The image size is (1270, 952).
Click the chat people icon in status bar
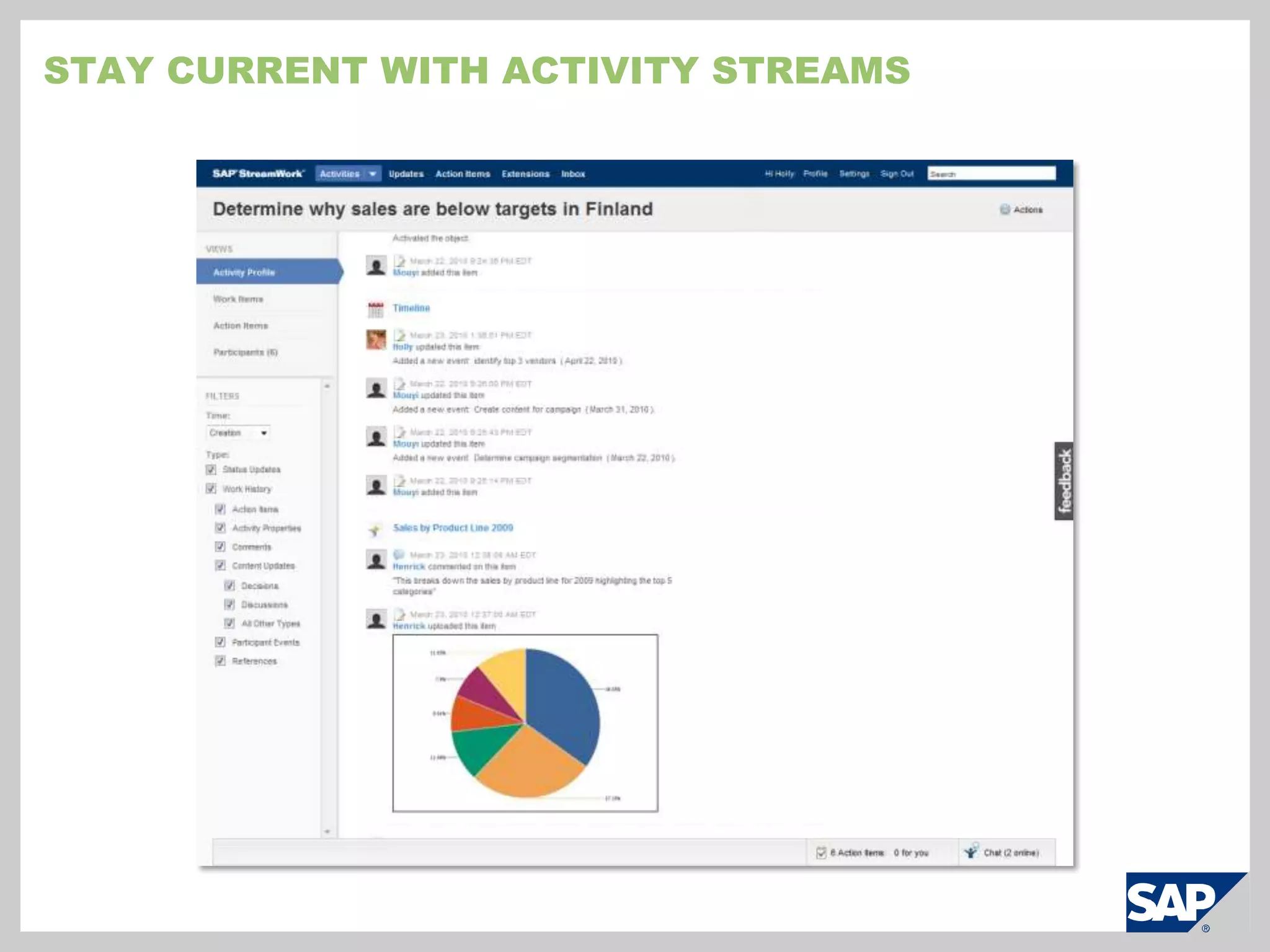[971, 851]
